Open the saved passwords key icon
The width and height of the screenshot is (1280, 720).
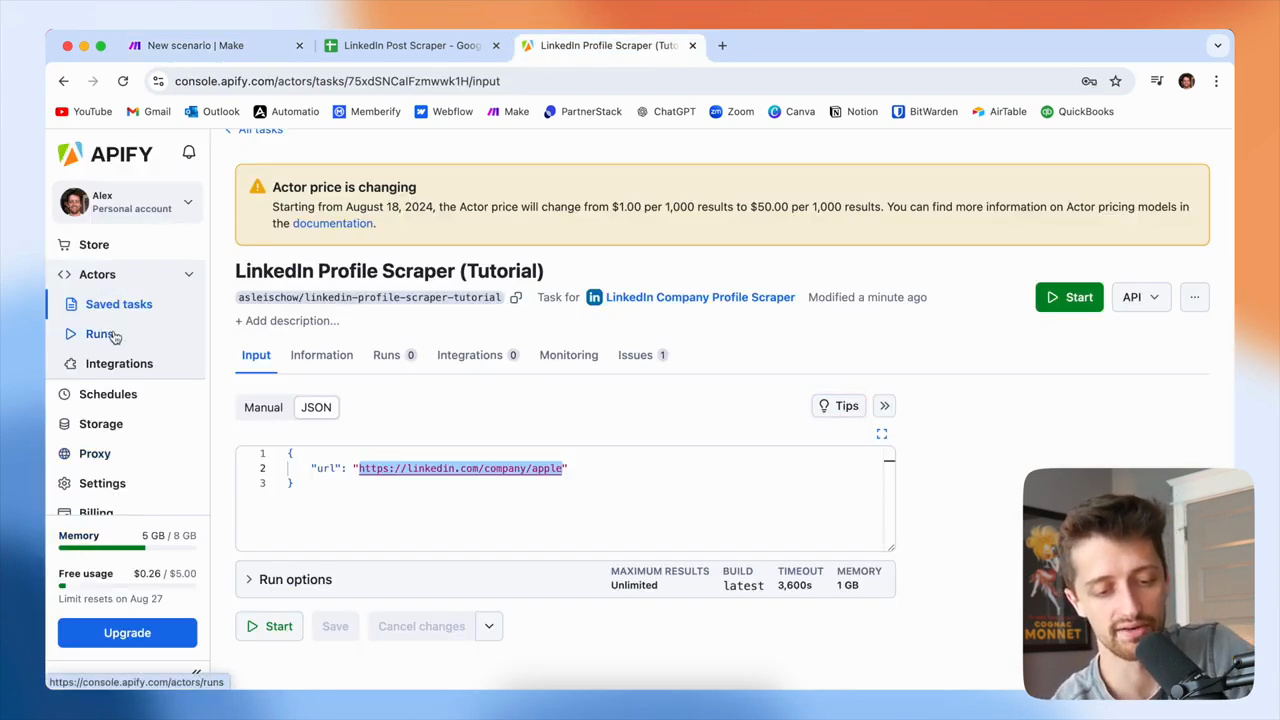[x=1089, y=81]
